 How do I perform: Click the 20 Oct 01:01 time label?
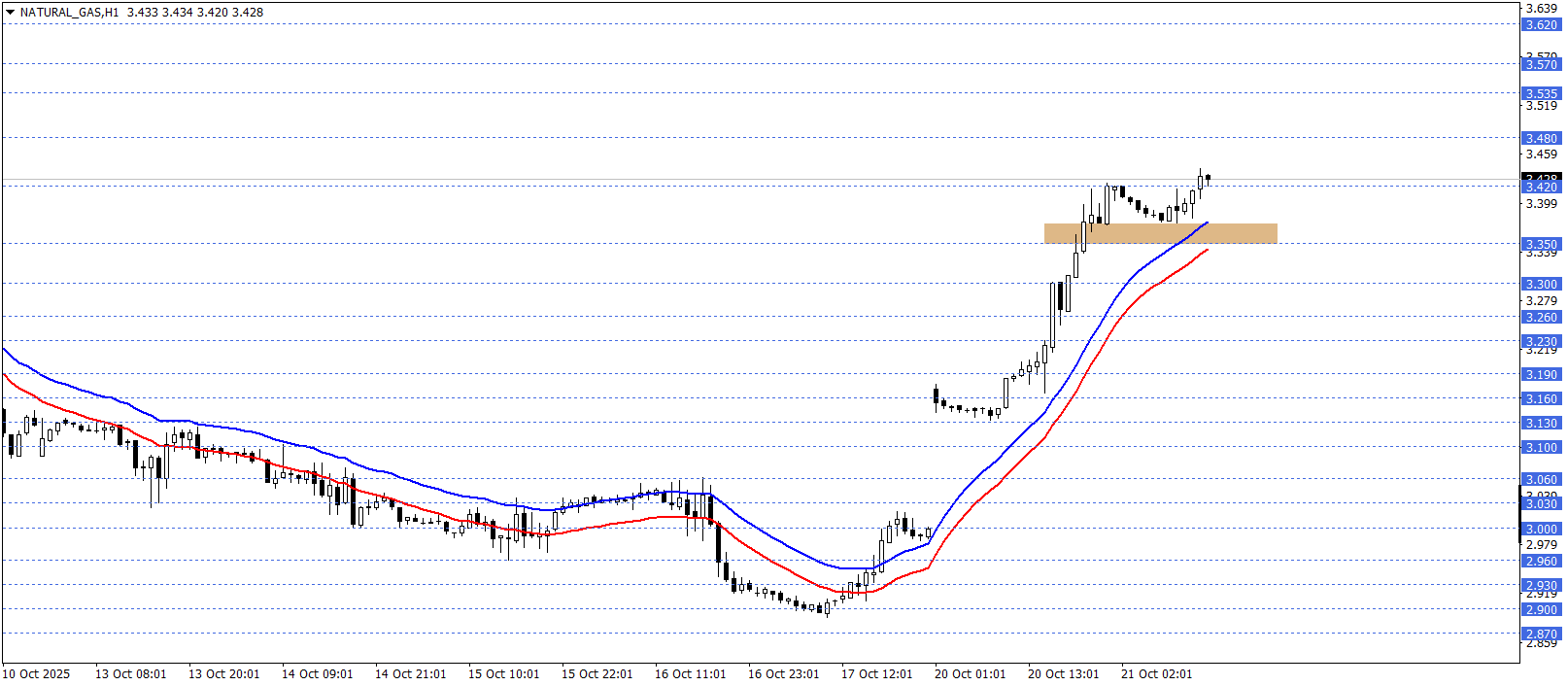click(x=970, y=674)
